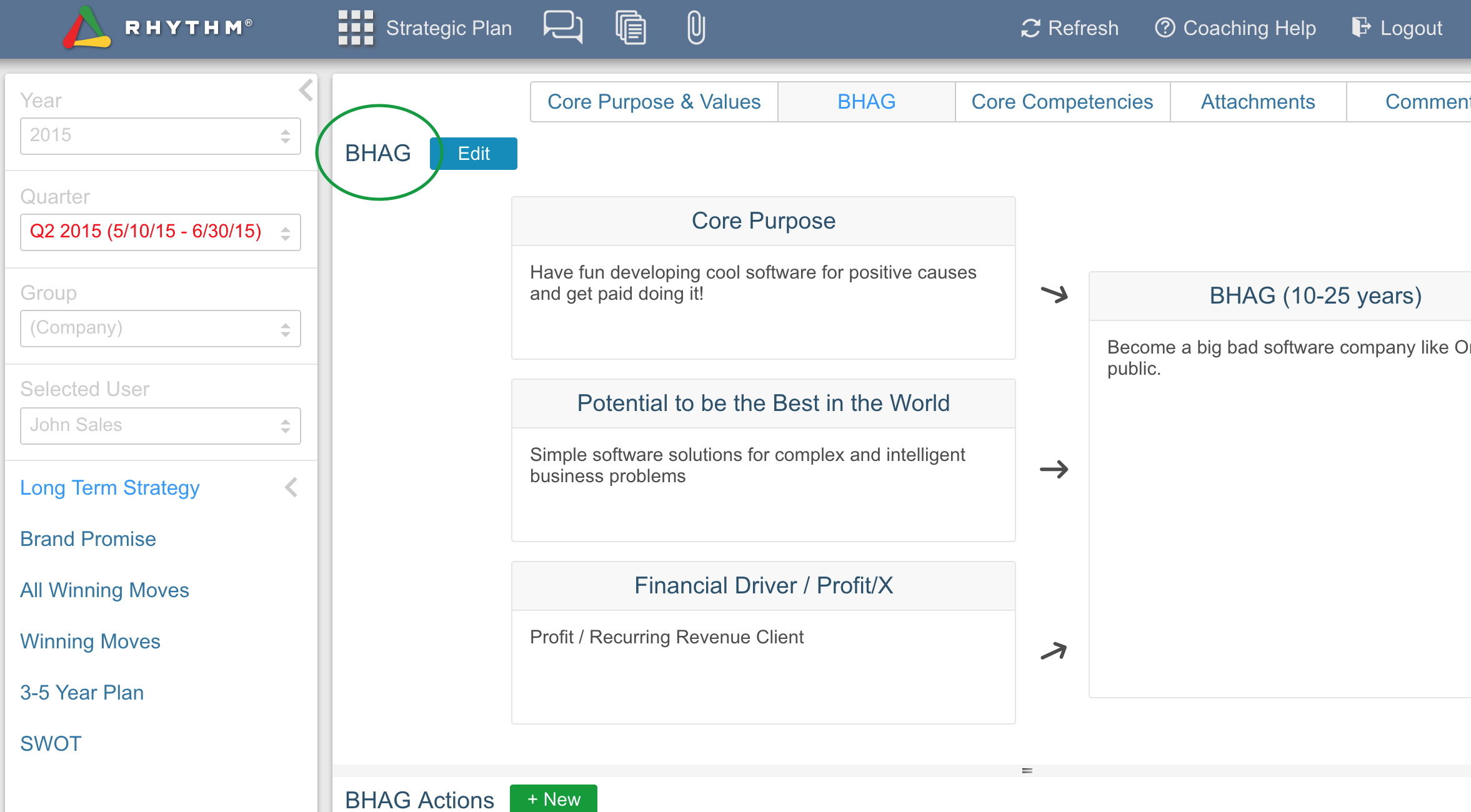Add a new BHAG Action with + New
Image resolution: width=1471 pixels, height=812 pixels.
pyautogui.click(x=554, y=799)
